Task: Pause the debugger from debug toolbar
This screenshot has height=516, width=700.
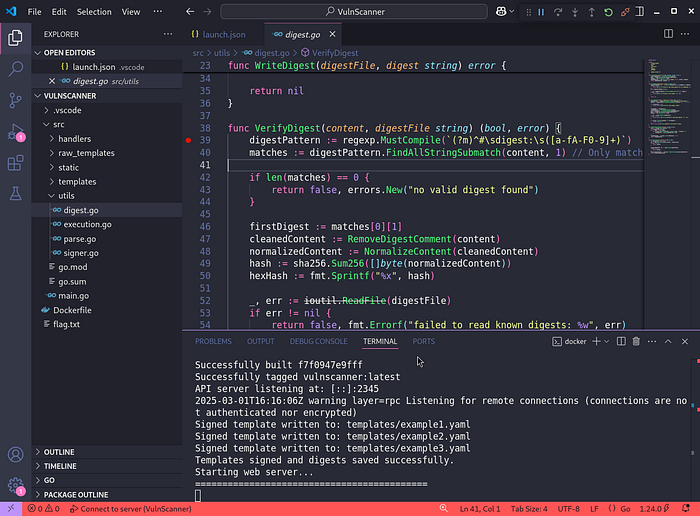Action: point(541,12)
